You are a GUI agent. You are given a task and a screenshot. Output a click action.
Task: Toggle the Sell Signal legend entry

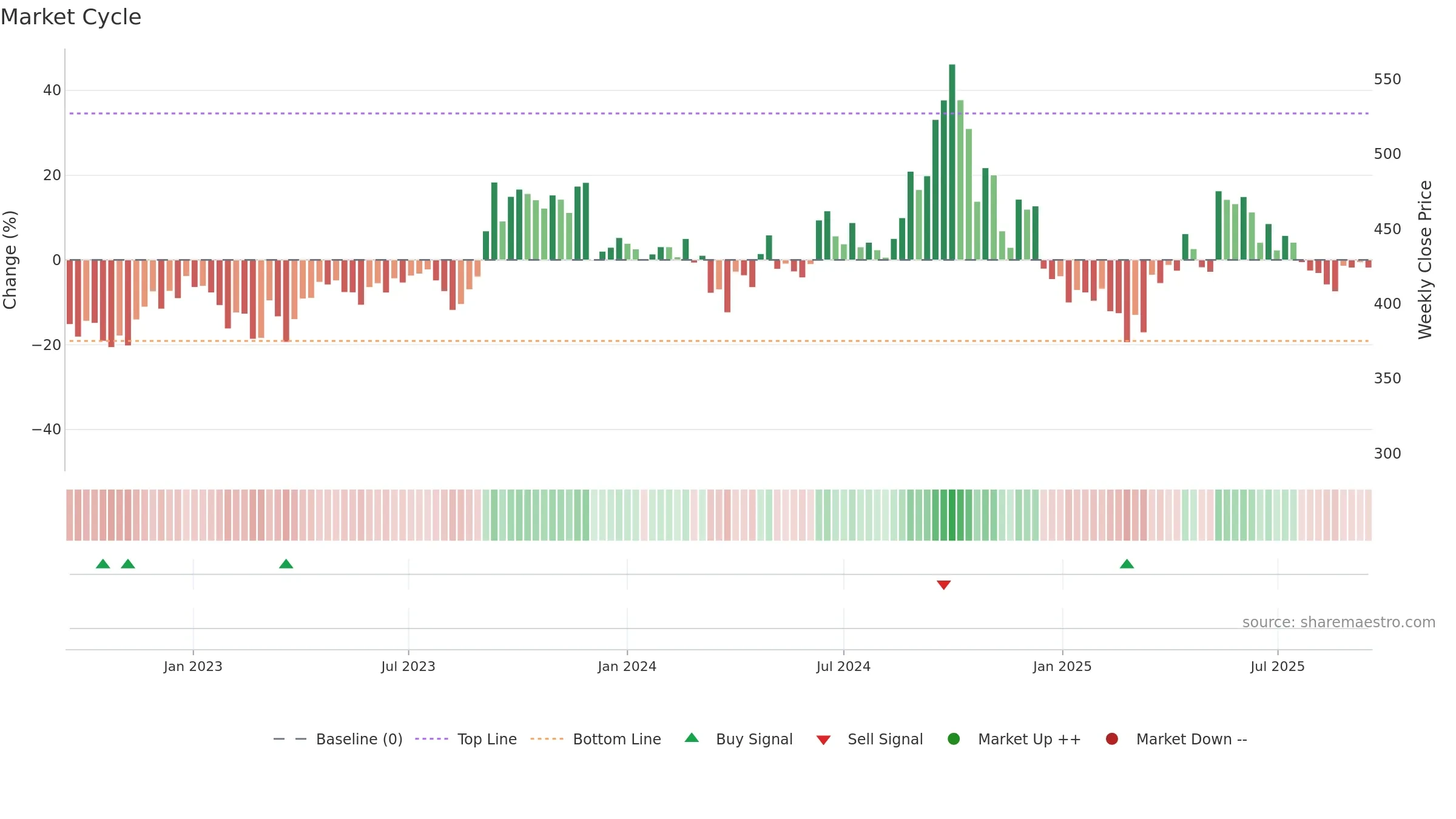click(x=869, y=739)
